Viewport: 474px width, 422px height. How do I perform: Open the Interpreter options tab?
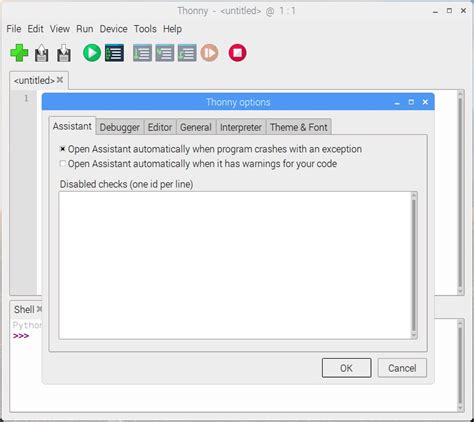241,127
